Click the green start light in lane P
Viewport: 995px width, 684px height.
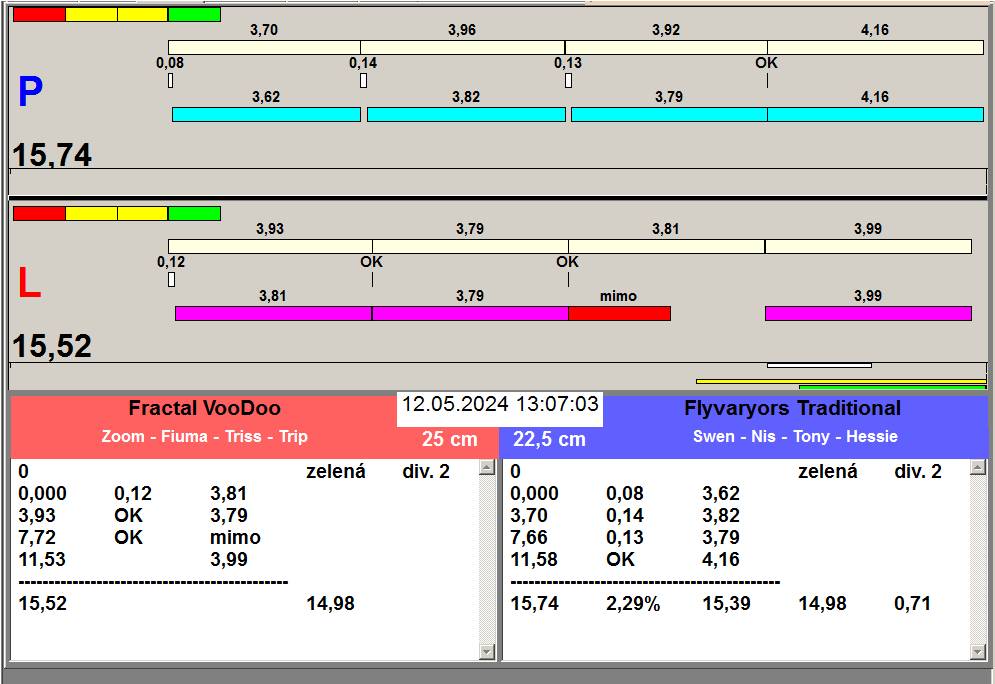[194, 15]
